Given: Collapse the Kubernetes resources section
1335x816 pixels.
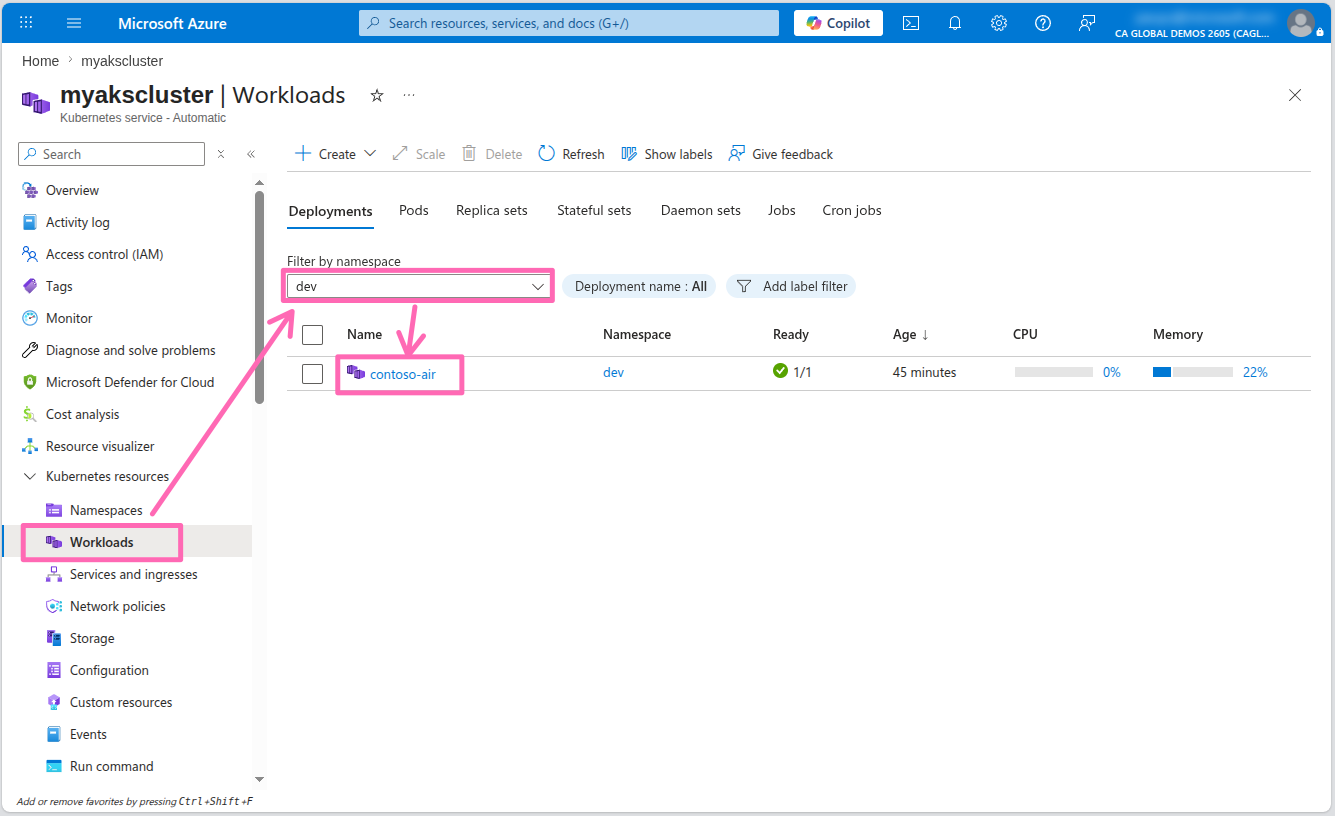Looking at the screenshot, I should coord(30,476).
